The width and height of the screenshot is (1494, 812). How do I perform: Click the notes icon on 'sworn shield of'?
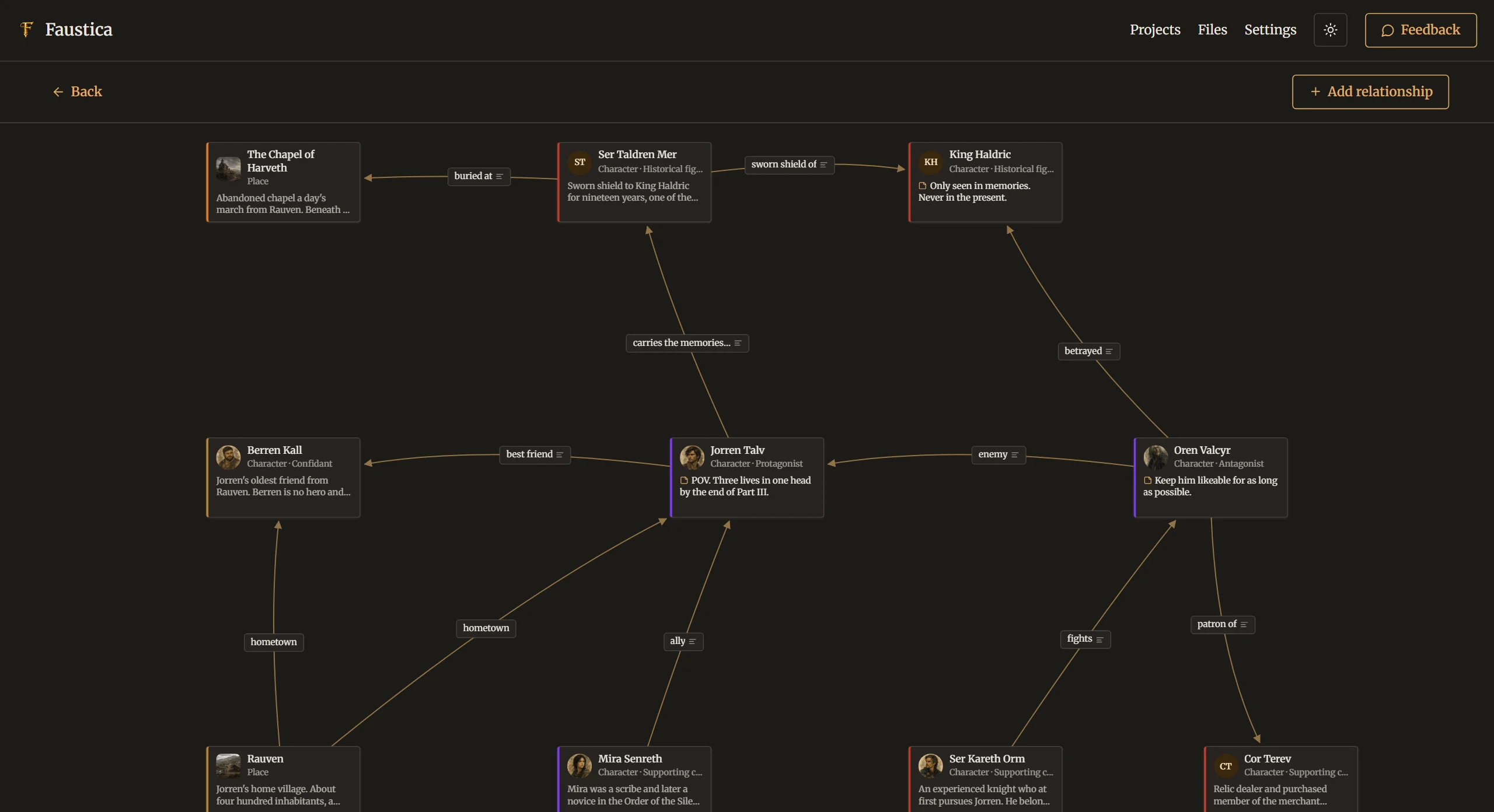823,165
